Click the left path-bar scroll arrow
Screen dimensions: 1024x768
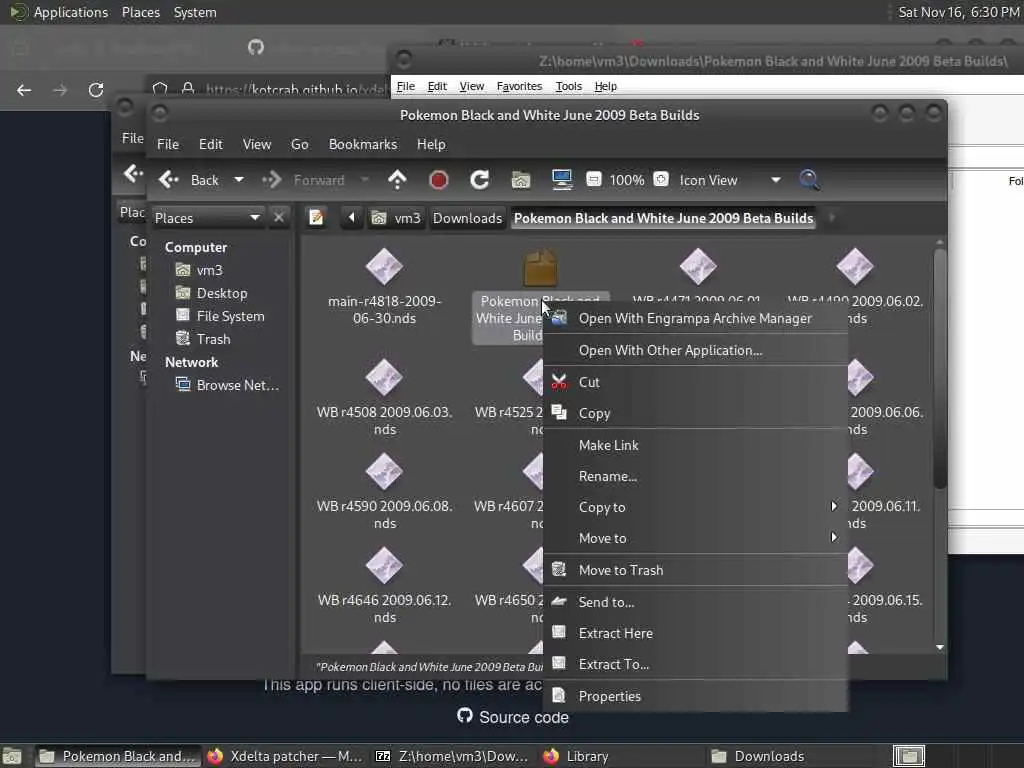click(x=351, y=217)
